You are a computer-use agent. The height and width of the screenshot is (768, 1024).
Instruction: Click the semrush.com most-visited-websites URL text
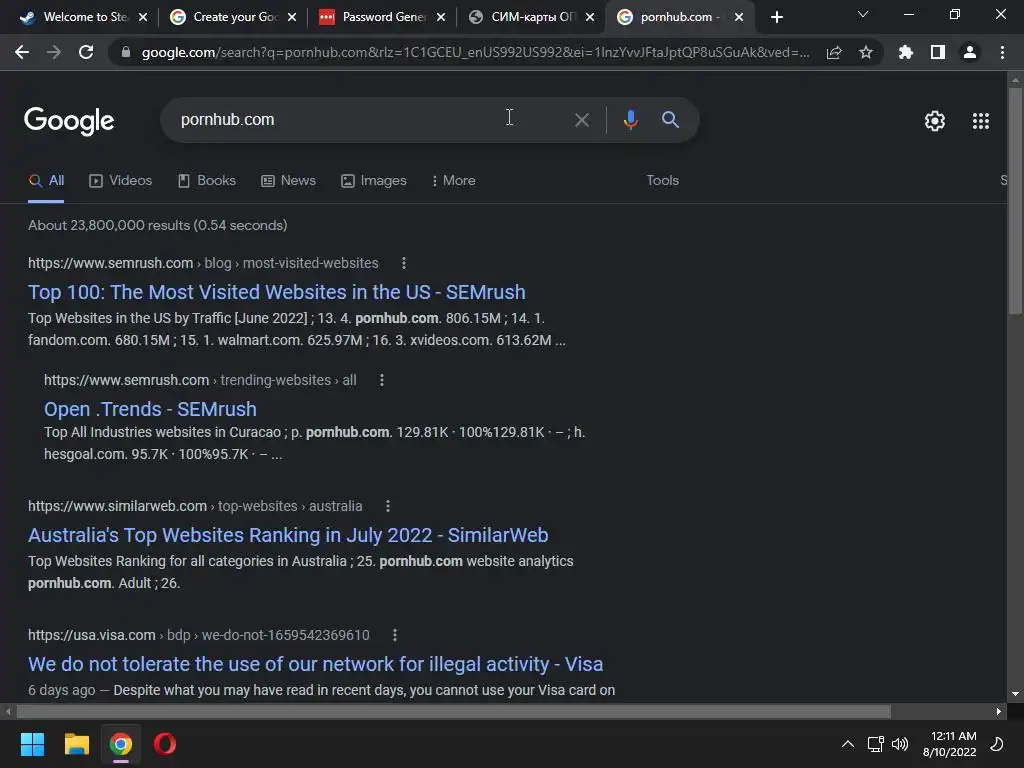coord(203,263)
